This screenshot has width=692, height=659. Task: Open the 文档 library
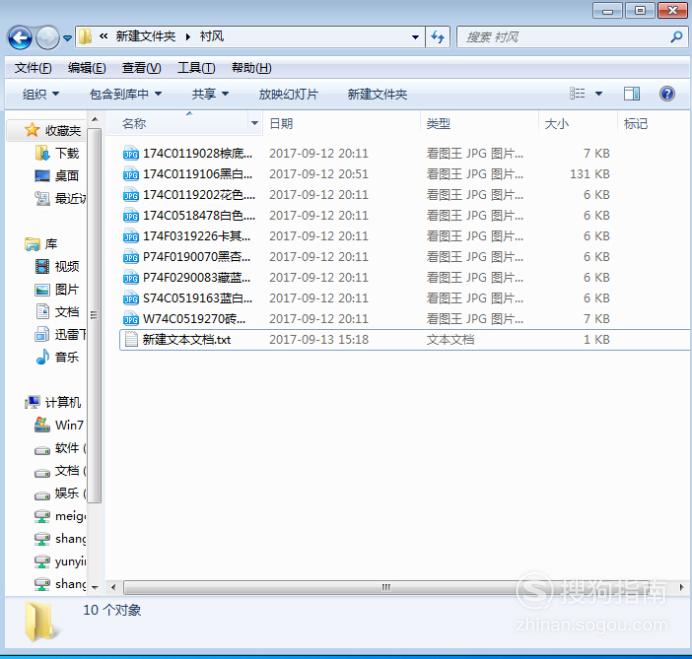67,312
